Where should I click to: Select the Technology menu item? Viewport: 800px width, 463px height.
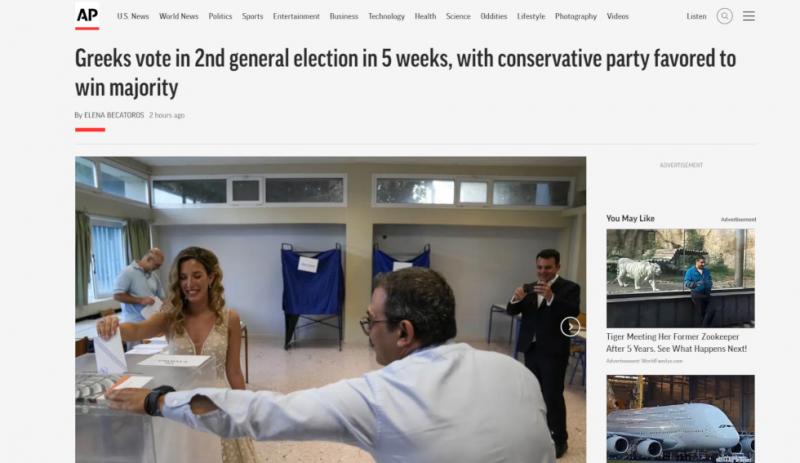pyautogui.click(x=386, y=16)
